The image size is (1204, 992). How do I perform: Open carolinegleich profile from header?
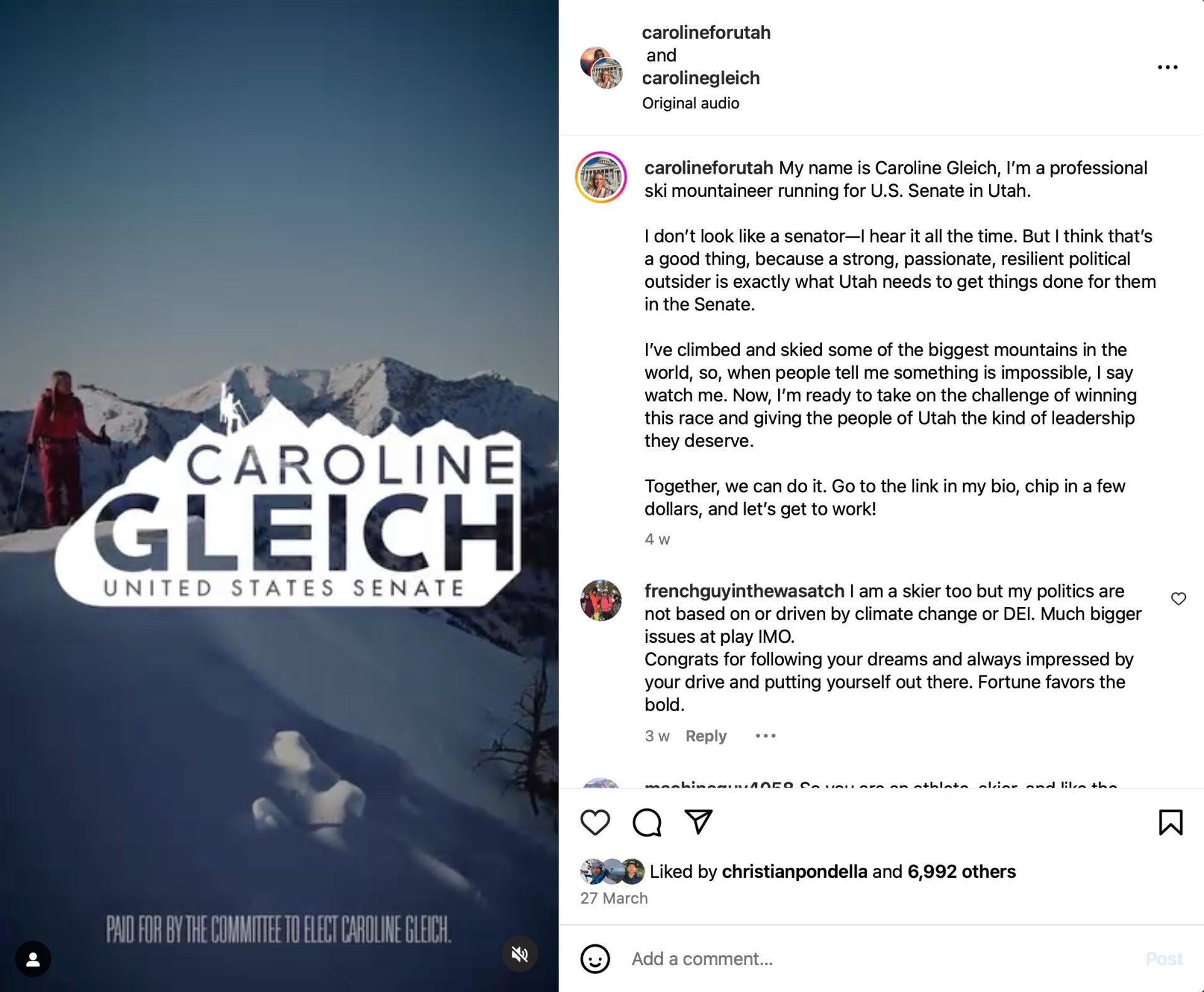[700, 78]
